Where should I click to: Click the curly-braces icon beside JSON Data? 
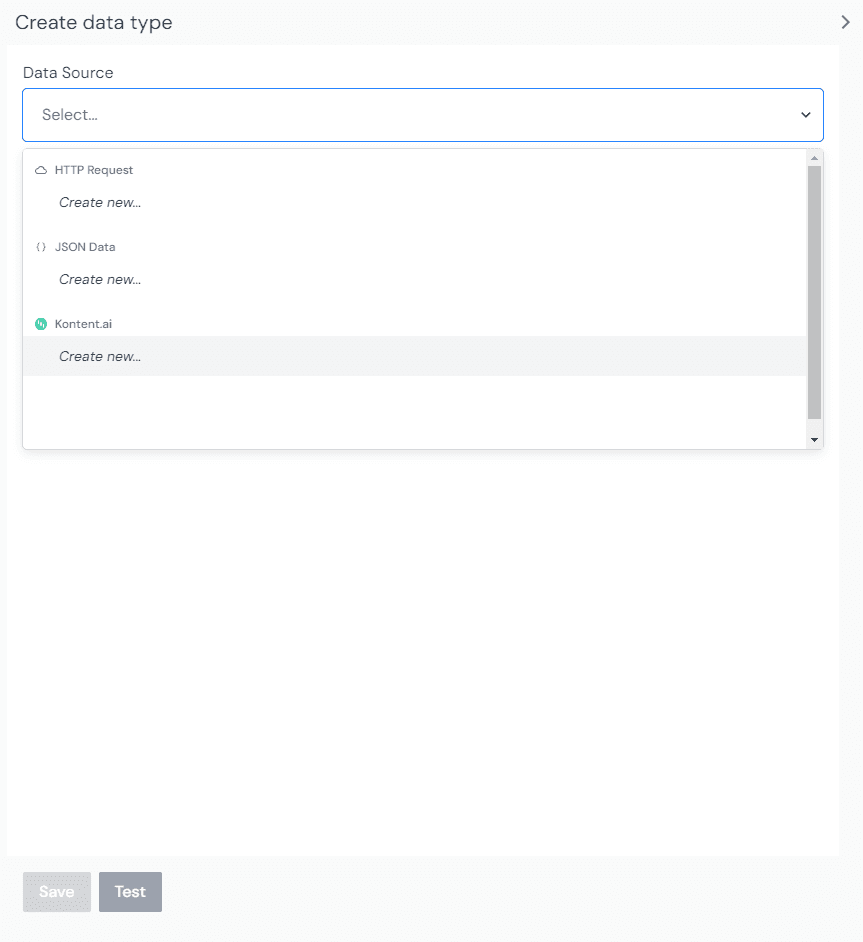click(x=42, y=246)
